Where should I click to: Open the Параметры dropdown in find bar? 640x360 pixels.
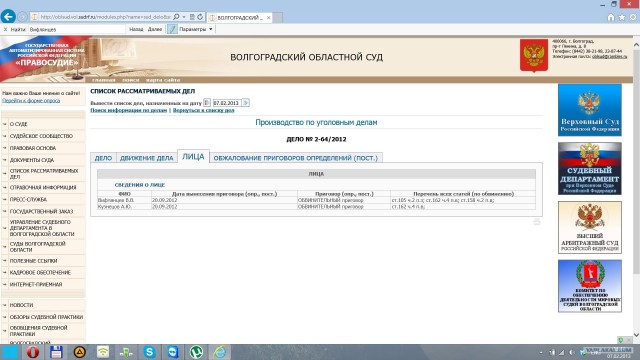[x=196, y=29]
